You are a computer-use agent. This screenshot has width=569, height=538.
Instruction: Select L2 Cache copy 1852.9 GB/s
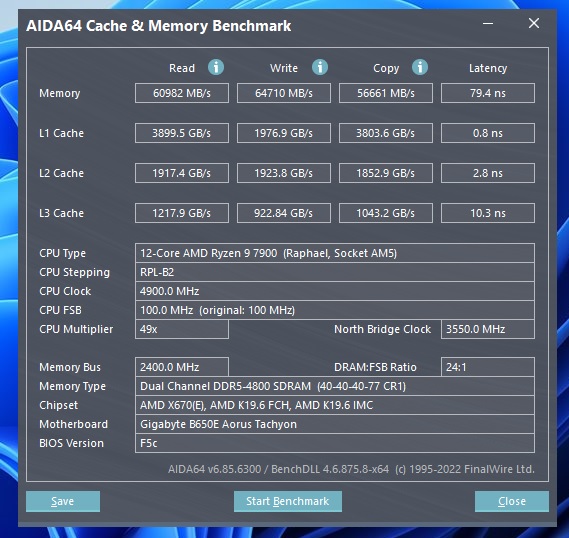tap(386, 173)
